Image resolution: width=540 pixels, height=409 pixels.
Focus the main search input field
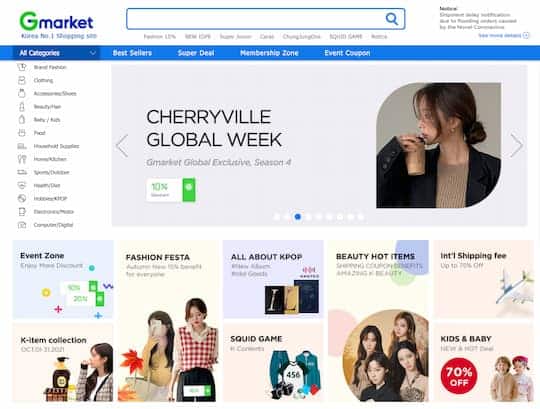(255, 19)
